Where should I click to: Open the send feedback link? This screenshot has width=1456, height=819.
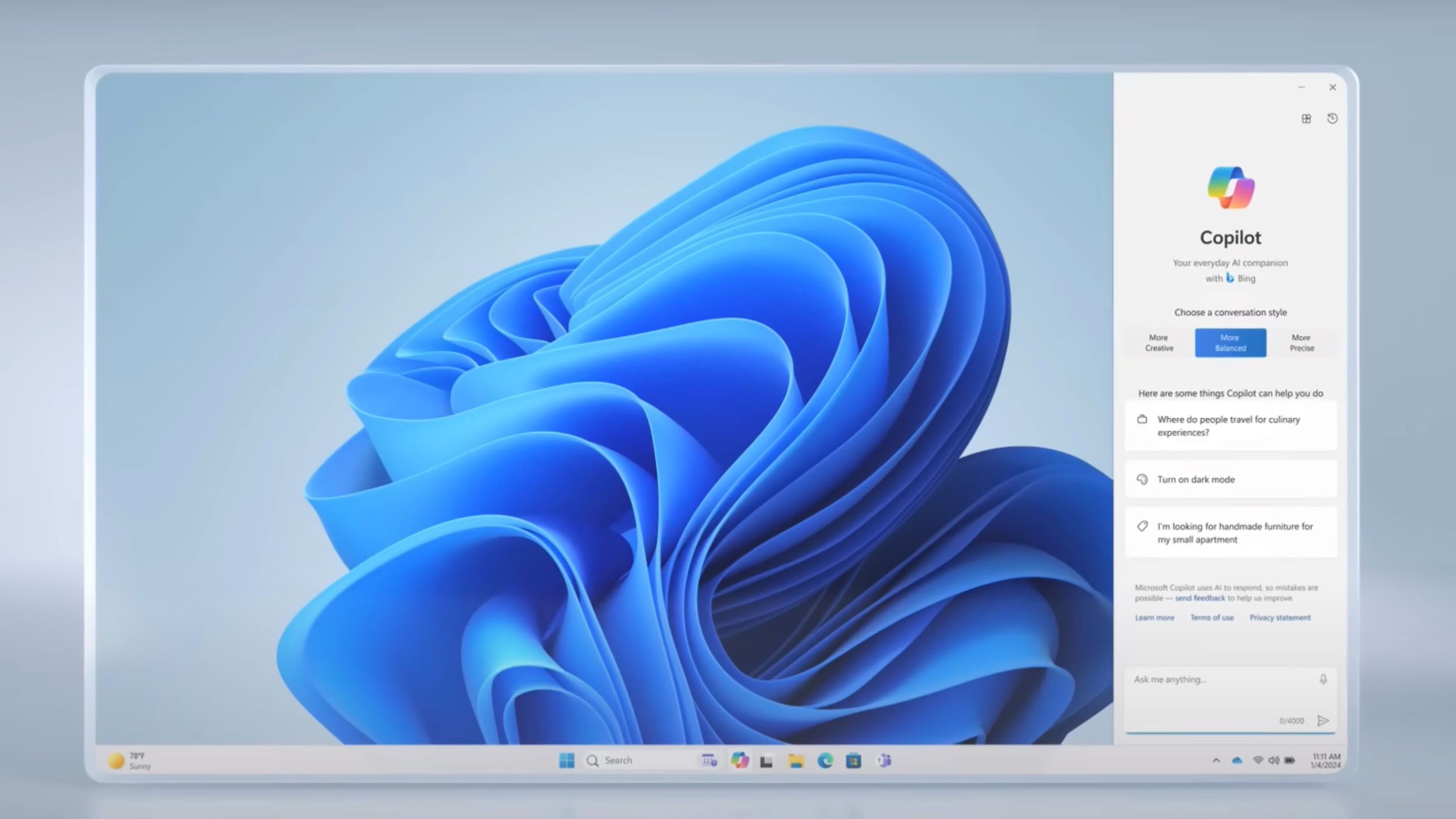pos(1200,598)
